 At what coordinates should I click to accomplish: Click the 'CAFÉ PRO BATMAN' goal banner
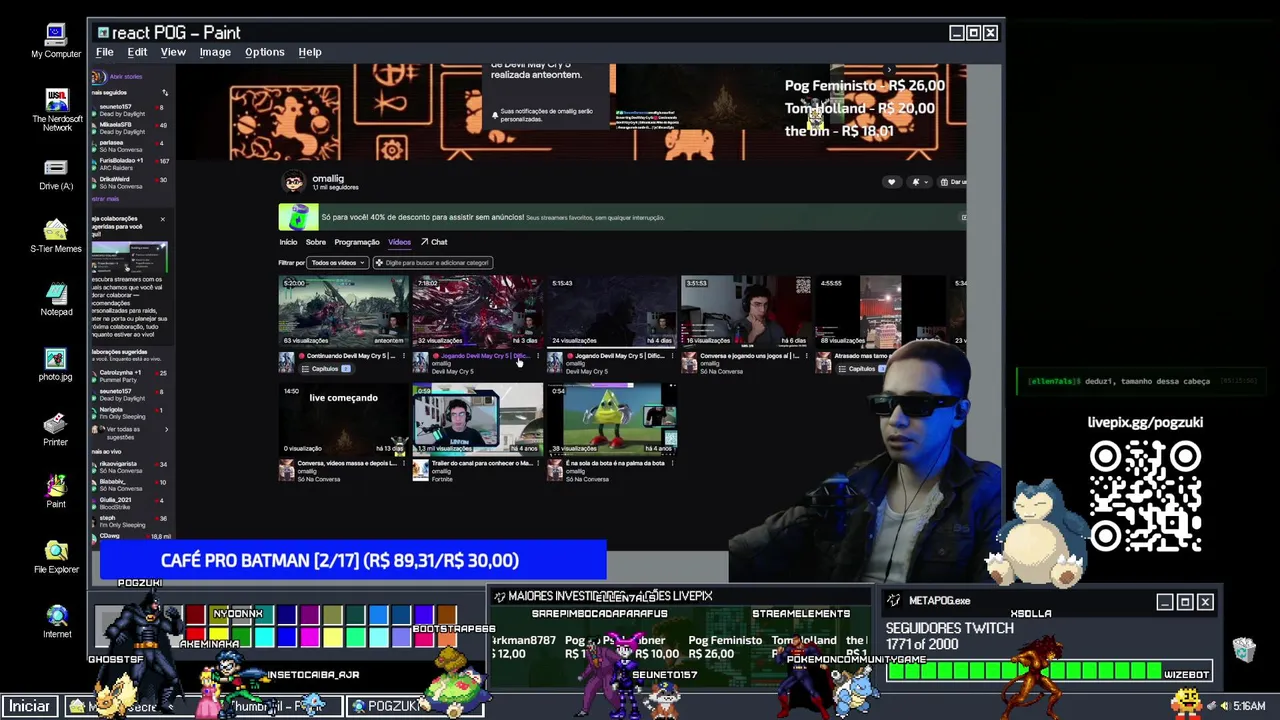pyautogui.click(x=352, y=561)
